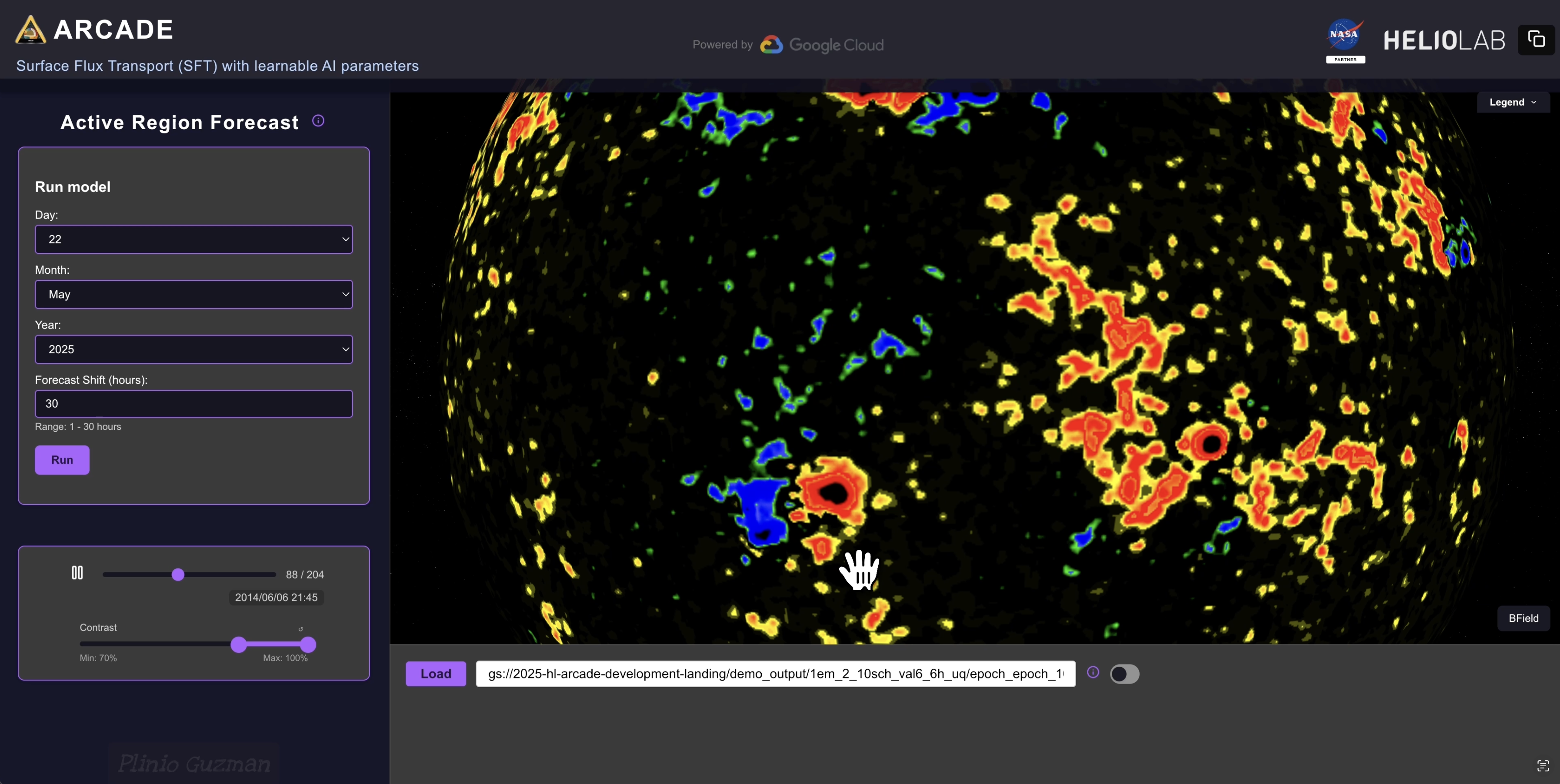Screen dimensions: 1560x784
Task: Open the Year dropdown showing 2025
Action: coord(194,349)
